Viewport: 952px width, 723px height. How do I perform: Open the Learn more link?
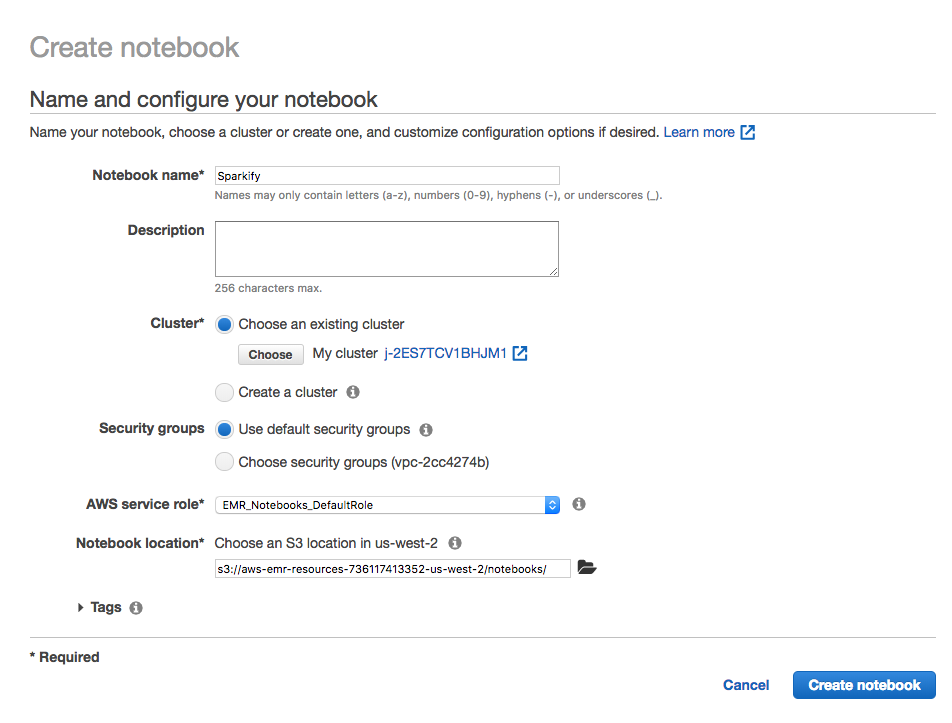(699, 132)
